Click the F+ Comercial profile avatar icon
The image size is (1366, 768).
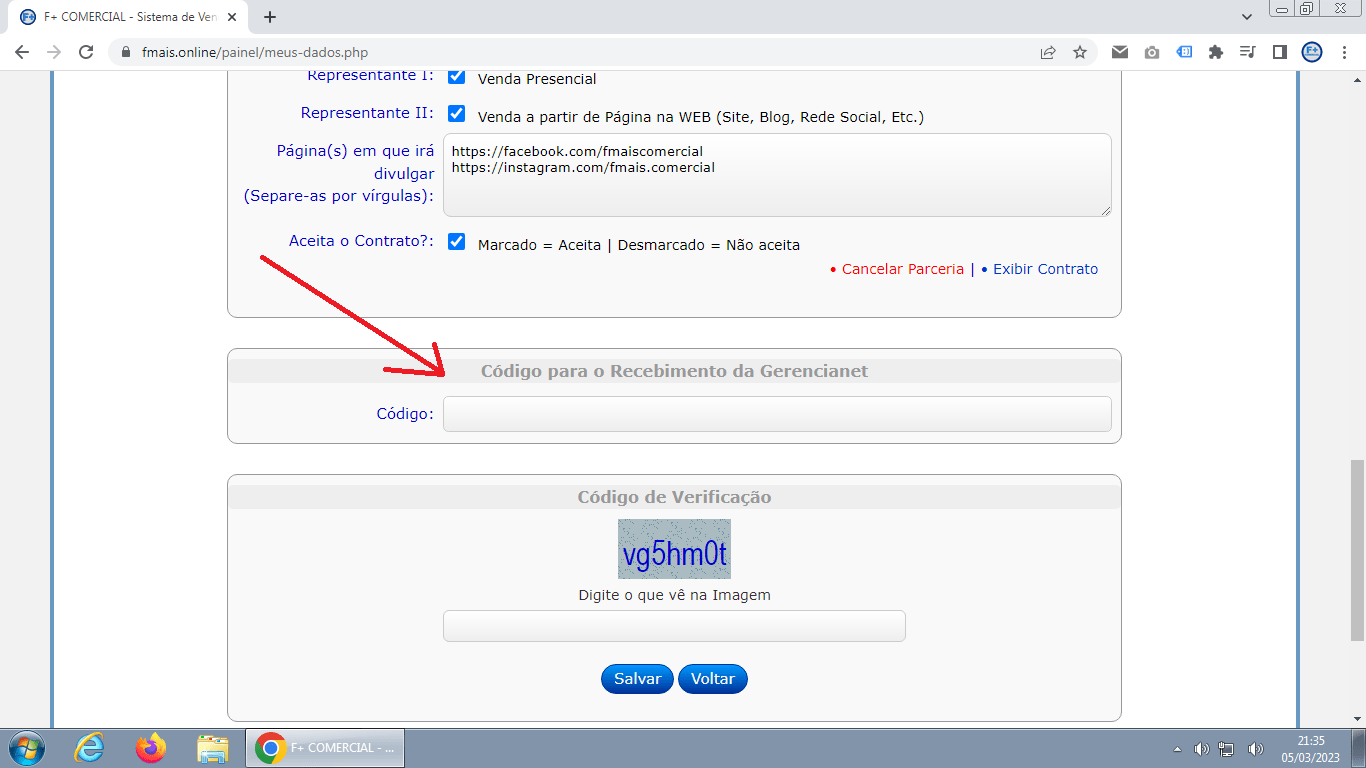coord(1311,52)
